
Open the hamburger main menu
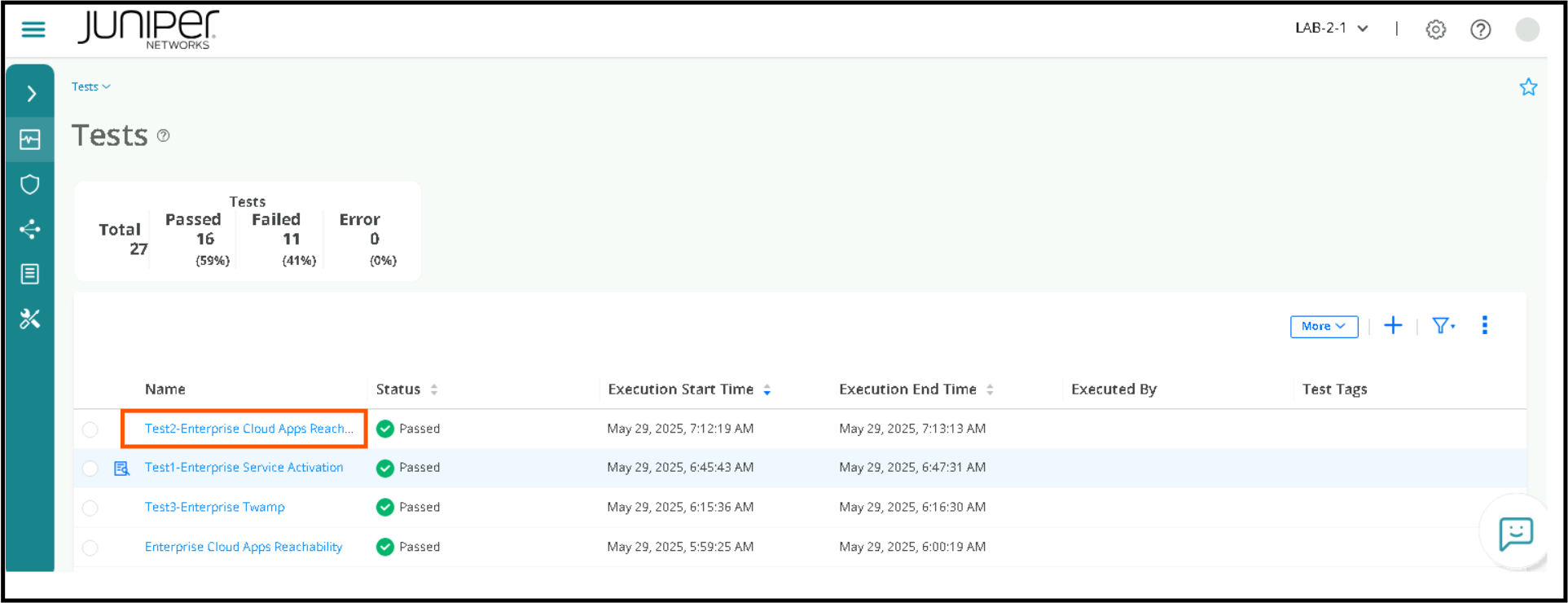pyautogui.click(x=33, y=30)
